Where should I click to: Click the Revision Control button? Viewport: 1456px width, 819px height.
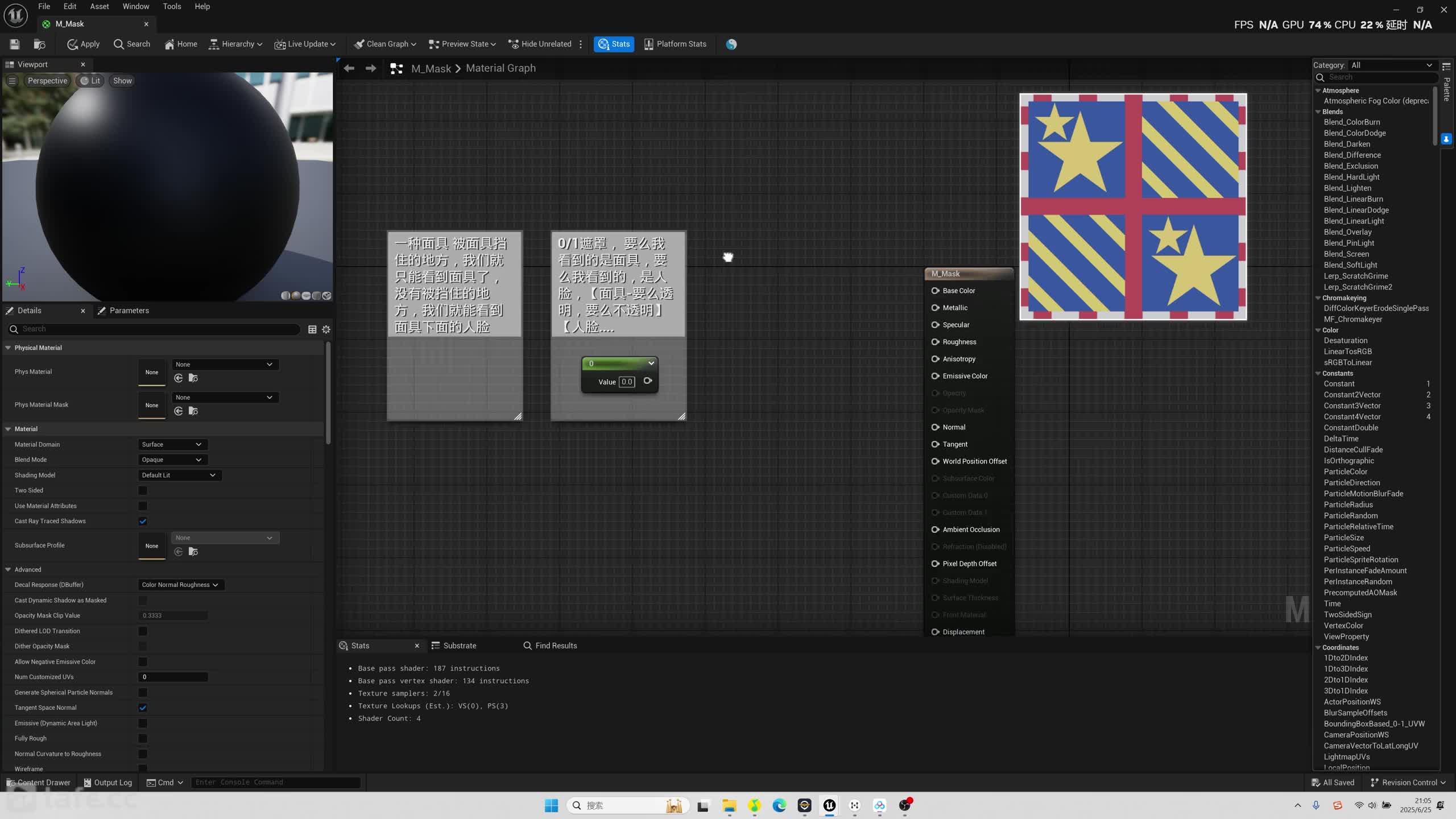tap(1408, 783)
